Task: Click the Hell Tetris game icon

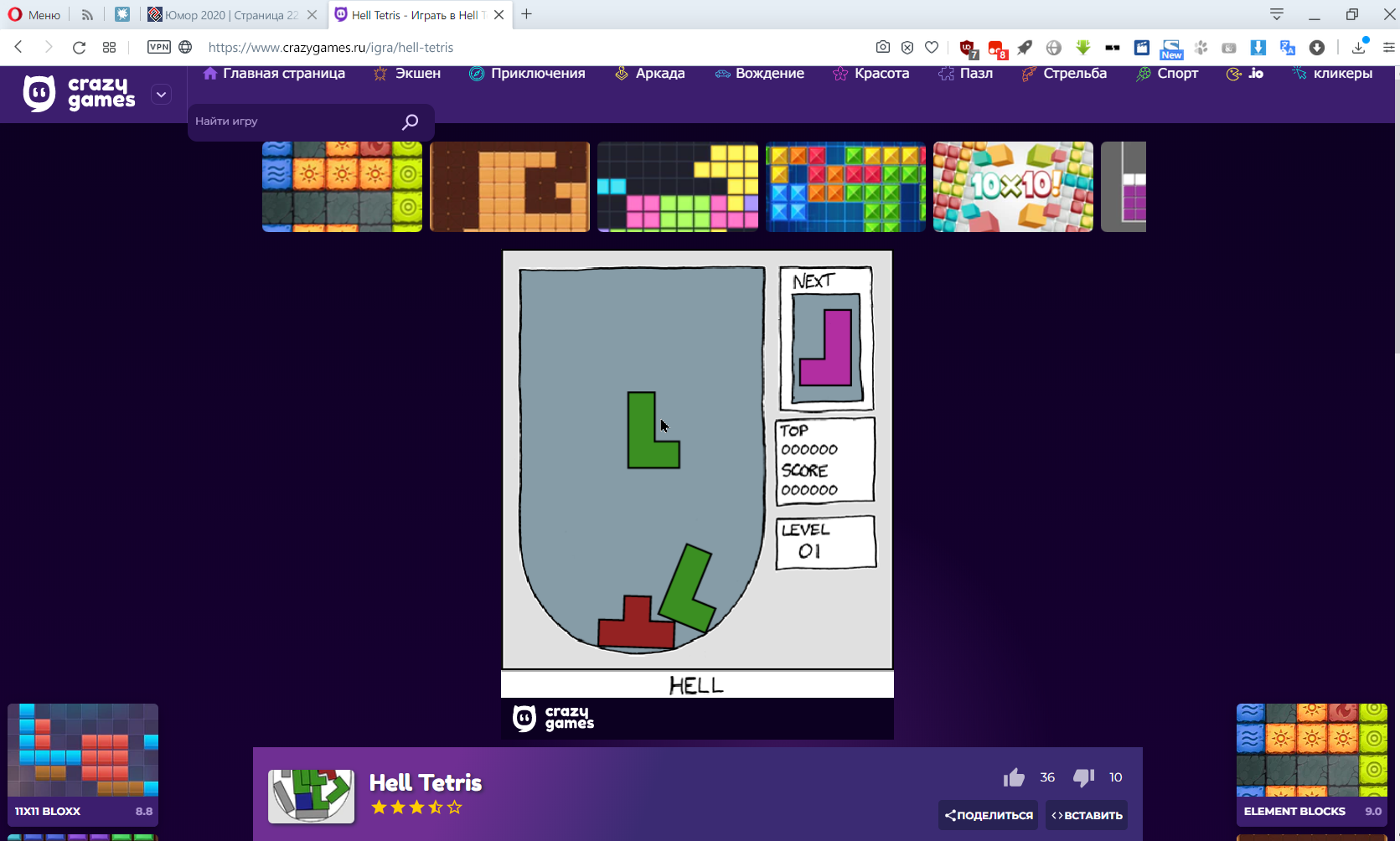Action: coord(312,796)
